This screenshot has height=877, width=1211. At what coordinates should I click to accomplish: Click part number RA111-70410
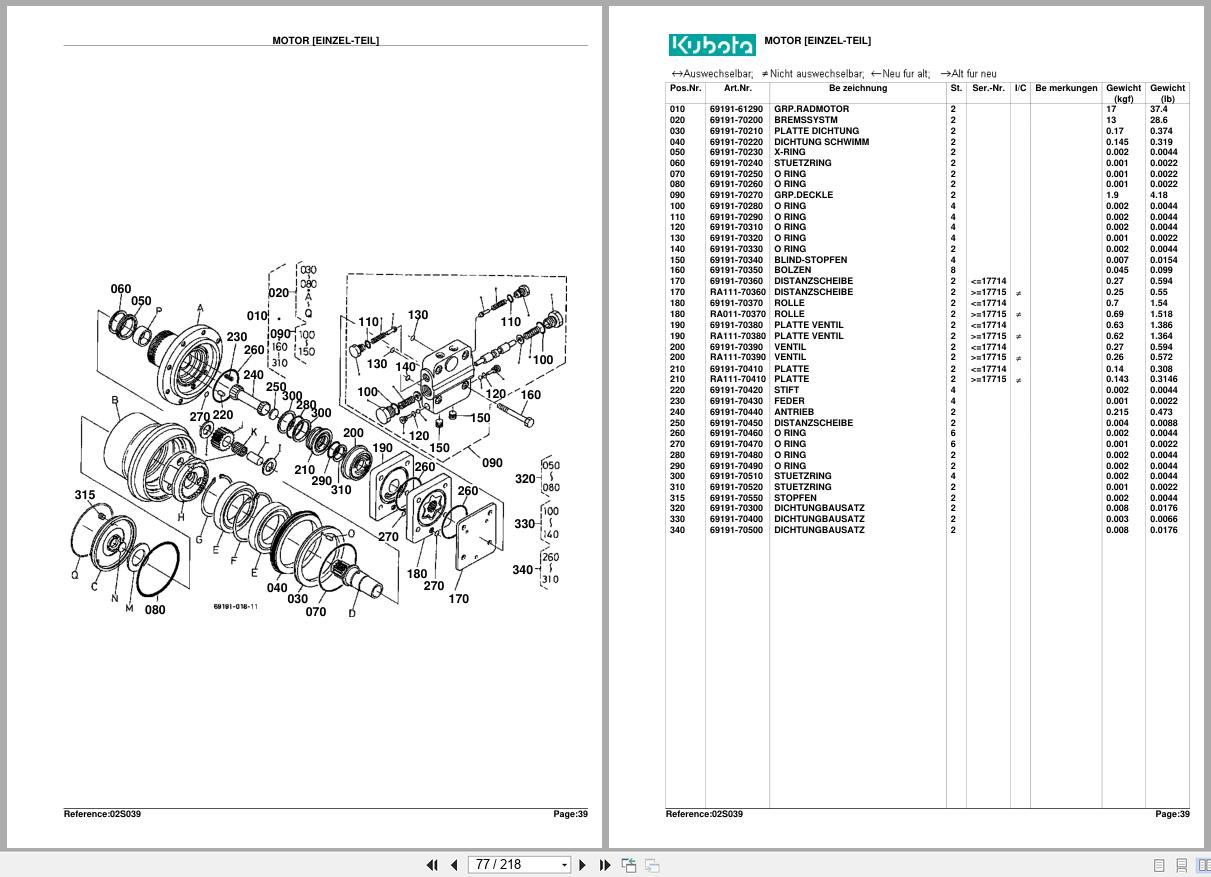[x=738, y=379]
